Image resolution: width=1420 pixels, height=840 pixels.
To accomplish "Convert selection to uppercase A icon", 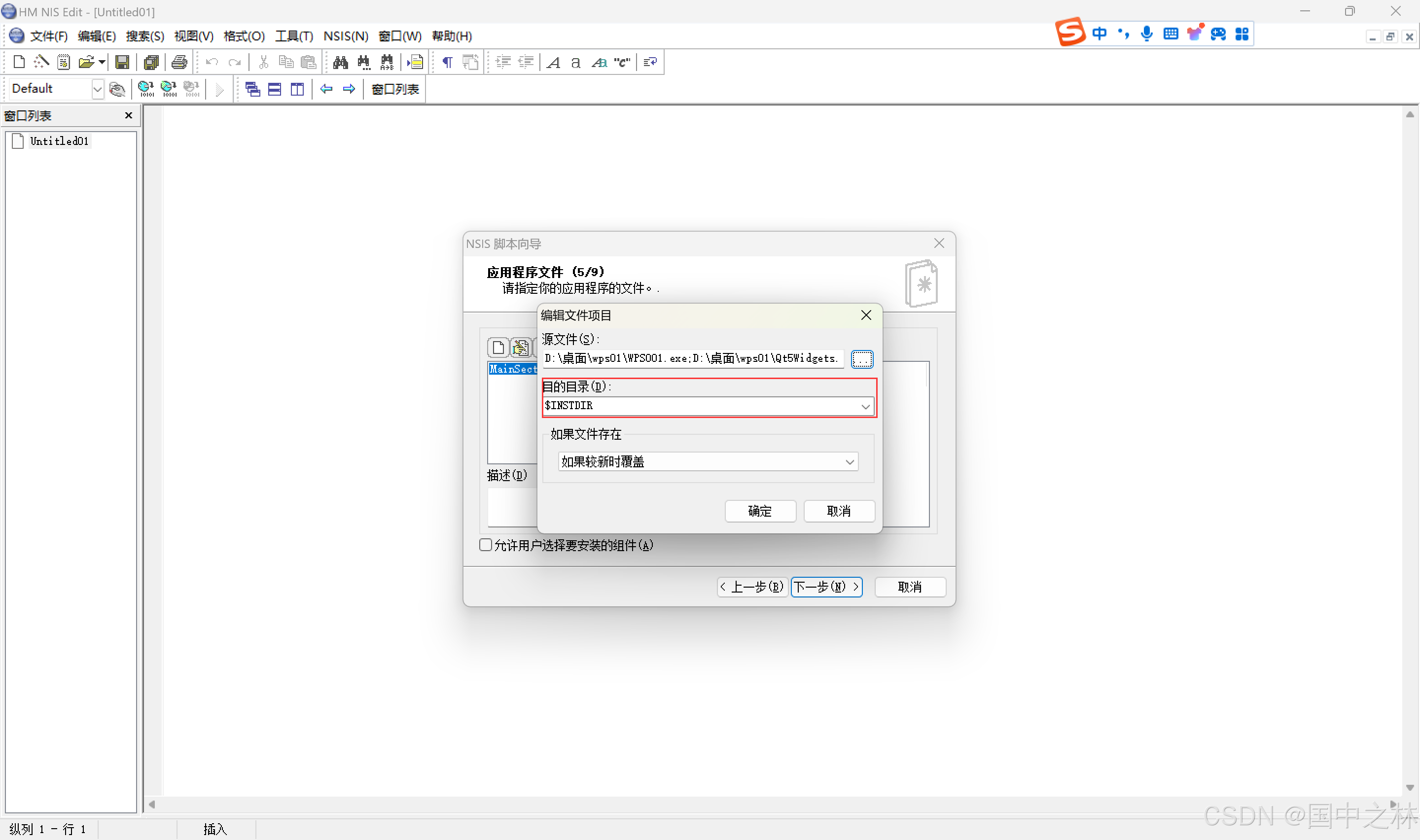I will 554,62.
